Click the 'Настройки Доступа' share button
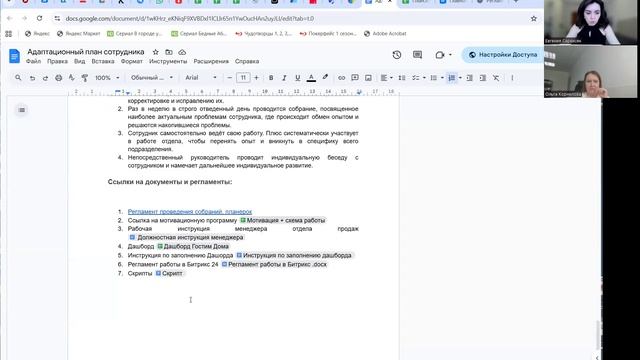 point(503,55)
